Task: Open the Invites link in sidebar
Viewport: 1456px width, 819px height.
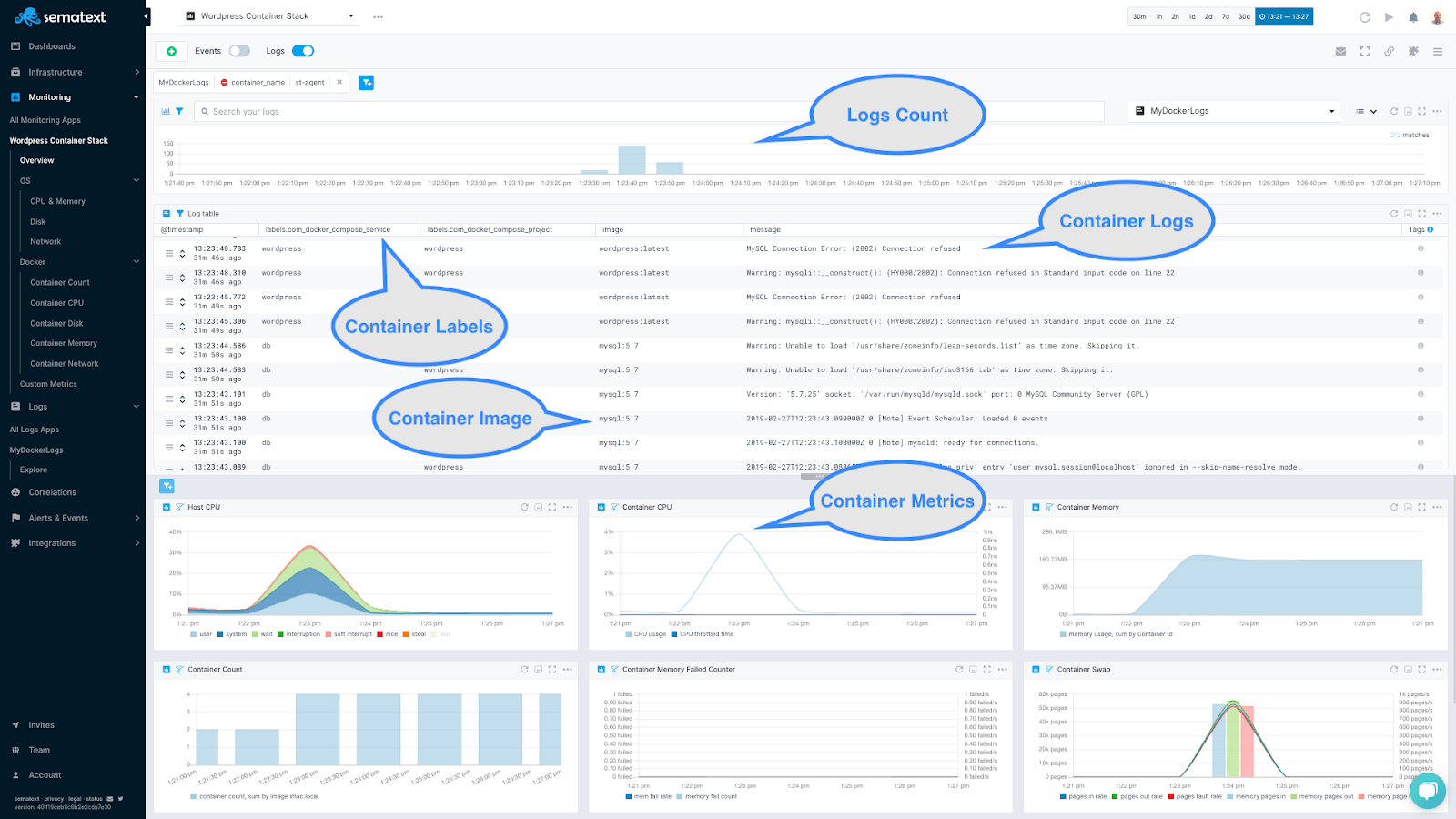Action: 41,725
